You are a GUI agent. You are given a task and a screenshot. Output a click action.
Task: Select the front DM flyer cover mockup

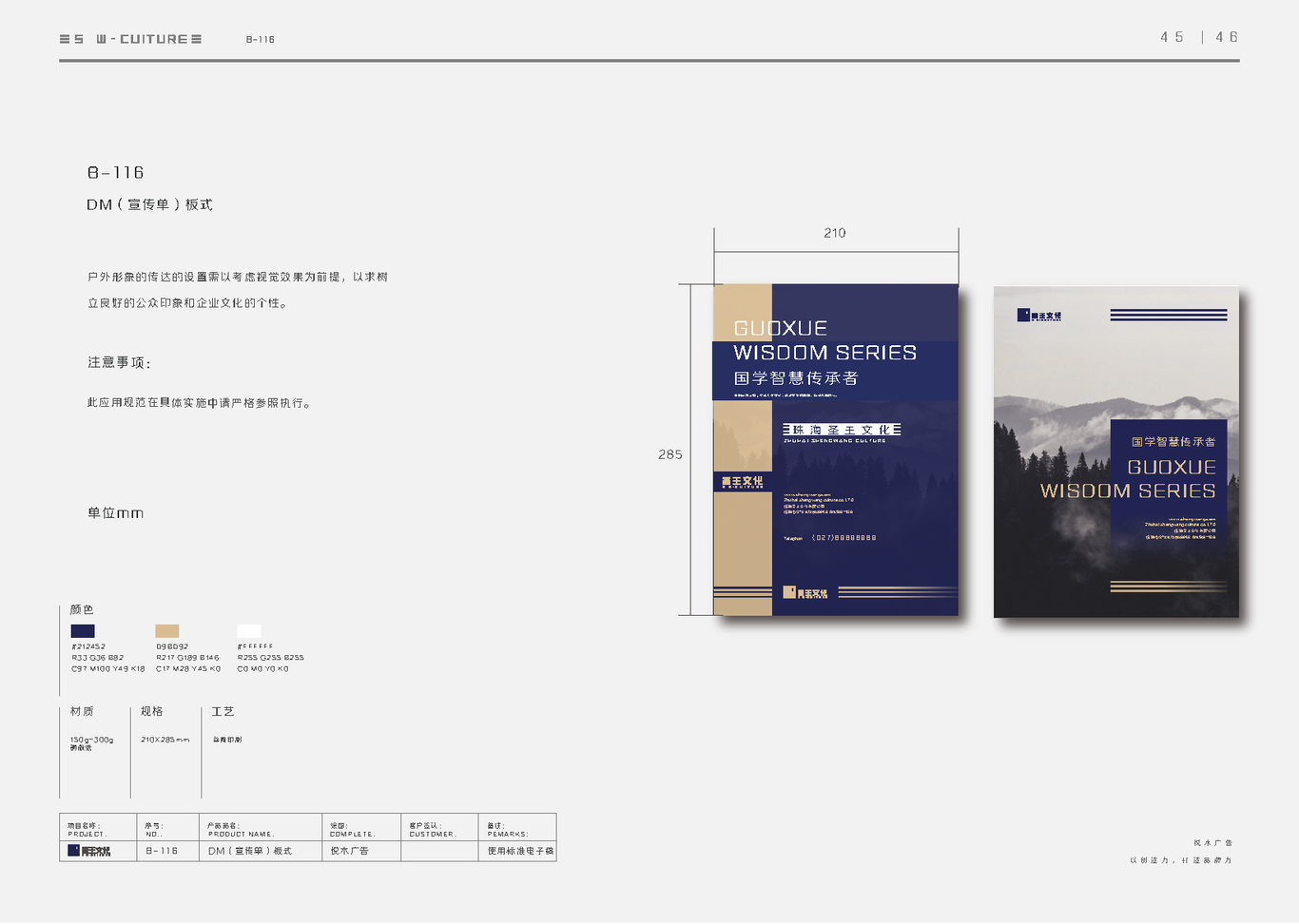click(836, 450)
